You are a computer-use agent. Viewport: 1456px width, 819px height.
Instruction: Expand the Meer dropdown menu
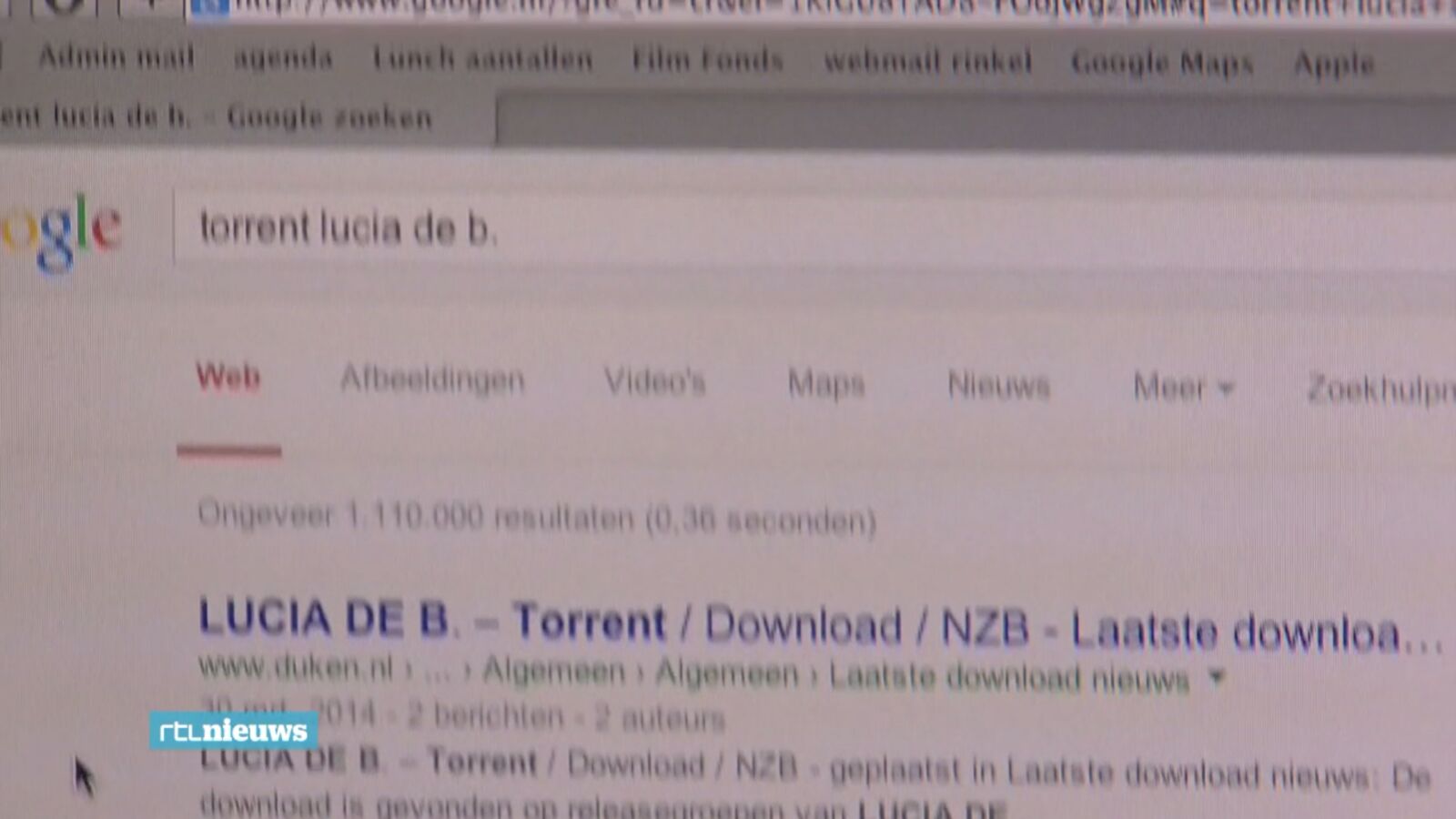coord(1183,389)
